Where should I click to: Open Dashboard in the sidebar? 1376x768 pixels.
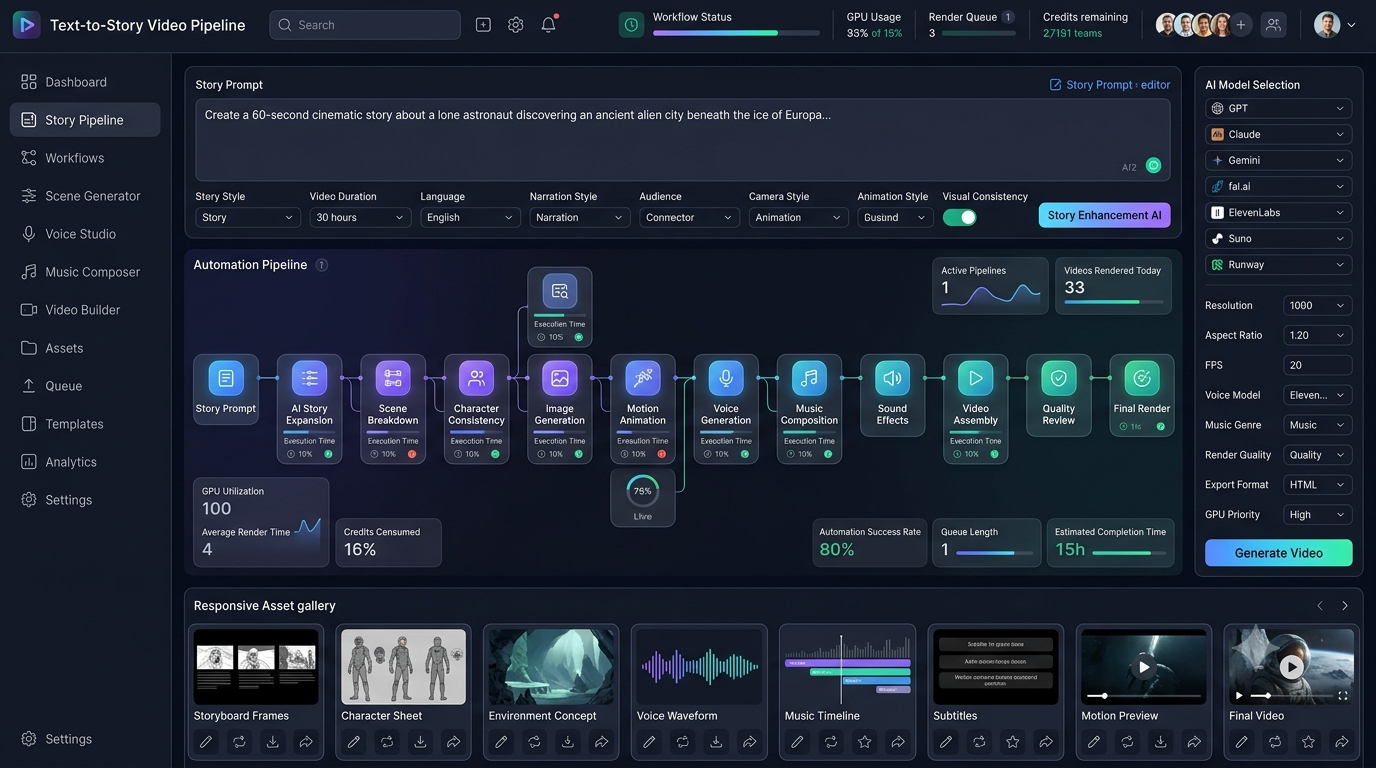(85, 82)
